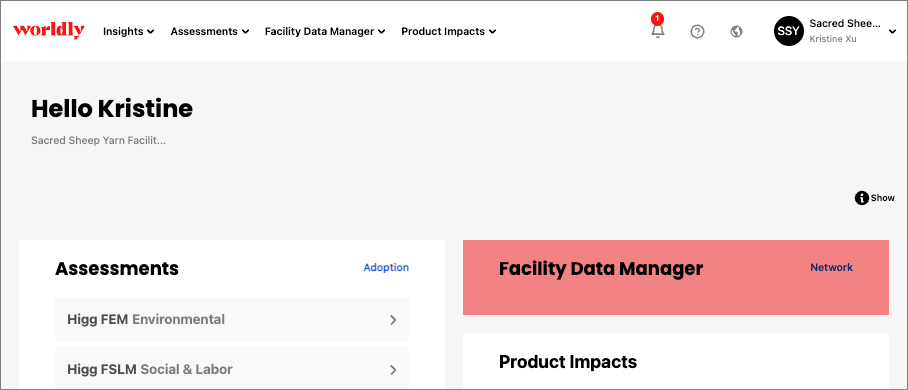
Task: Open the notifications bell
Action: click(657, 31)
